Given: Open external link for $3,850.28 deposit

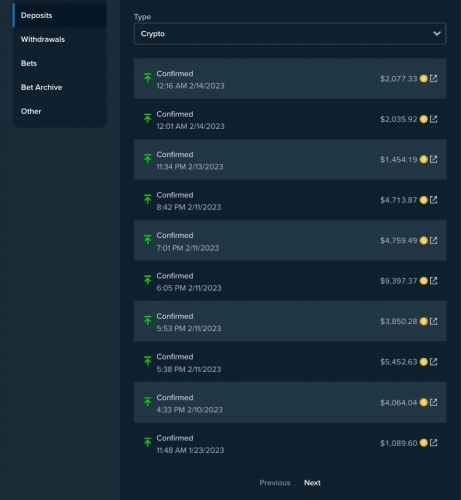Looking at the screenshot, I should tap(433, 321).
